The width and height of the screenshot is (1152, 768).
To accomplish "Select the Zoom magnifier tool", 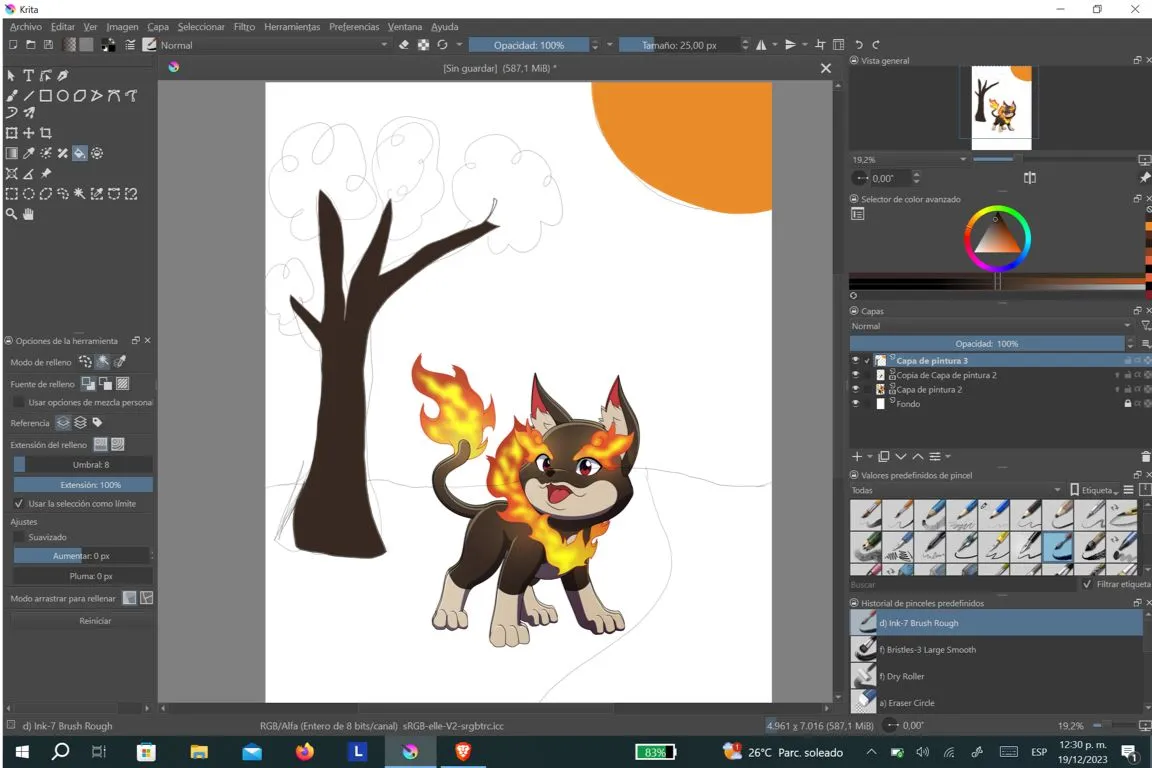I will (12, 214).
